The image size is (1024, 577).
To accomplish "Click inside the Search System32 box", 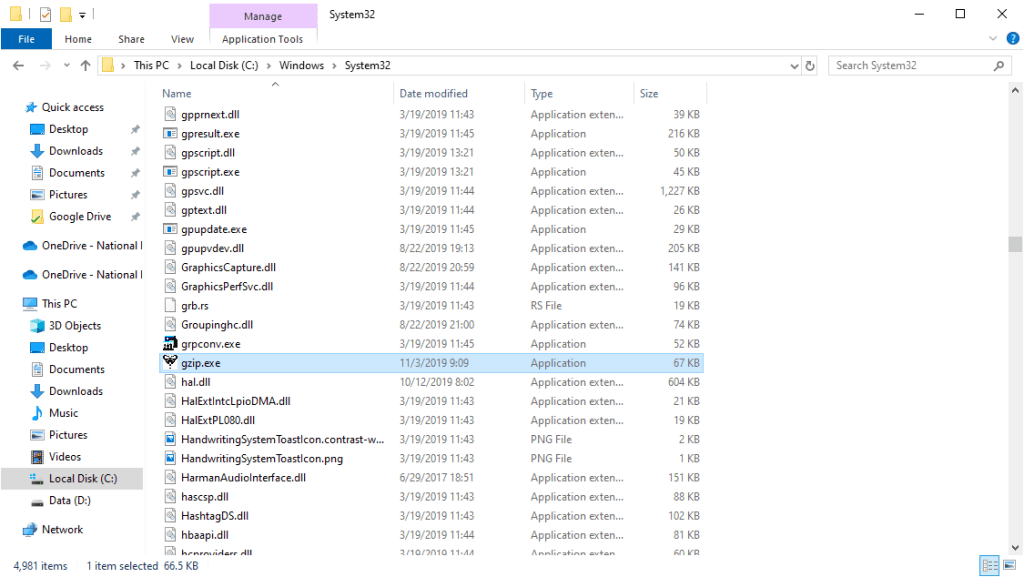I will point(910,64).
